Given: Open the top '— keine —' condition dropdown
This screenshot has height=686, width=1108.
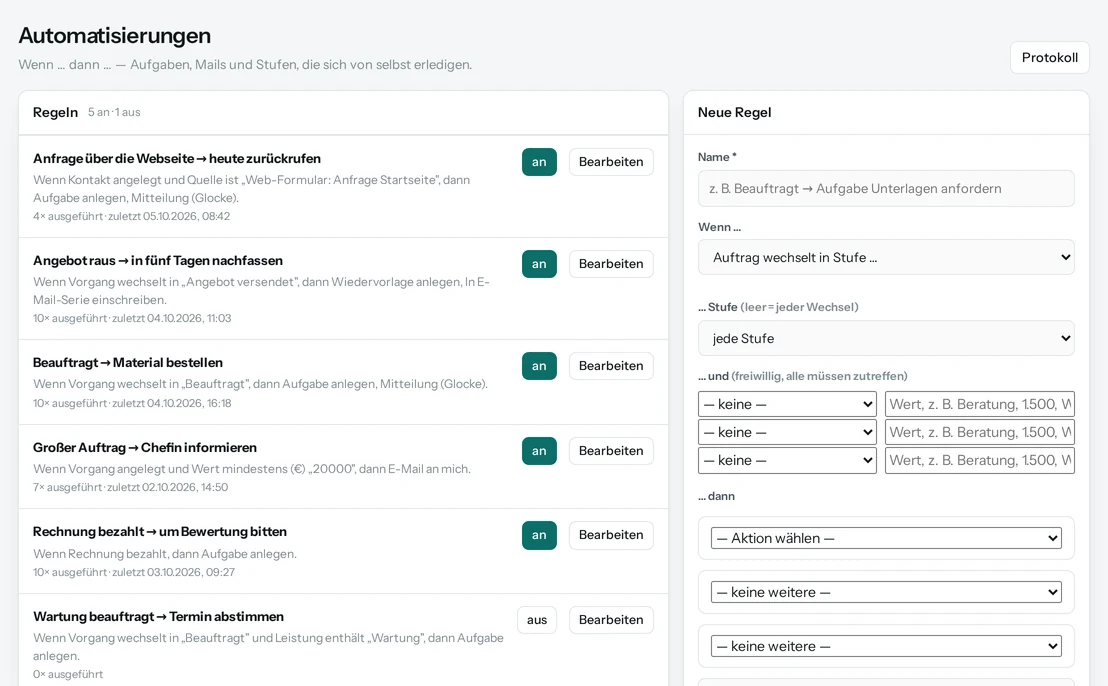Looking at the screenshot, I should [787, 404].
